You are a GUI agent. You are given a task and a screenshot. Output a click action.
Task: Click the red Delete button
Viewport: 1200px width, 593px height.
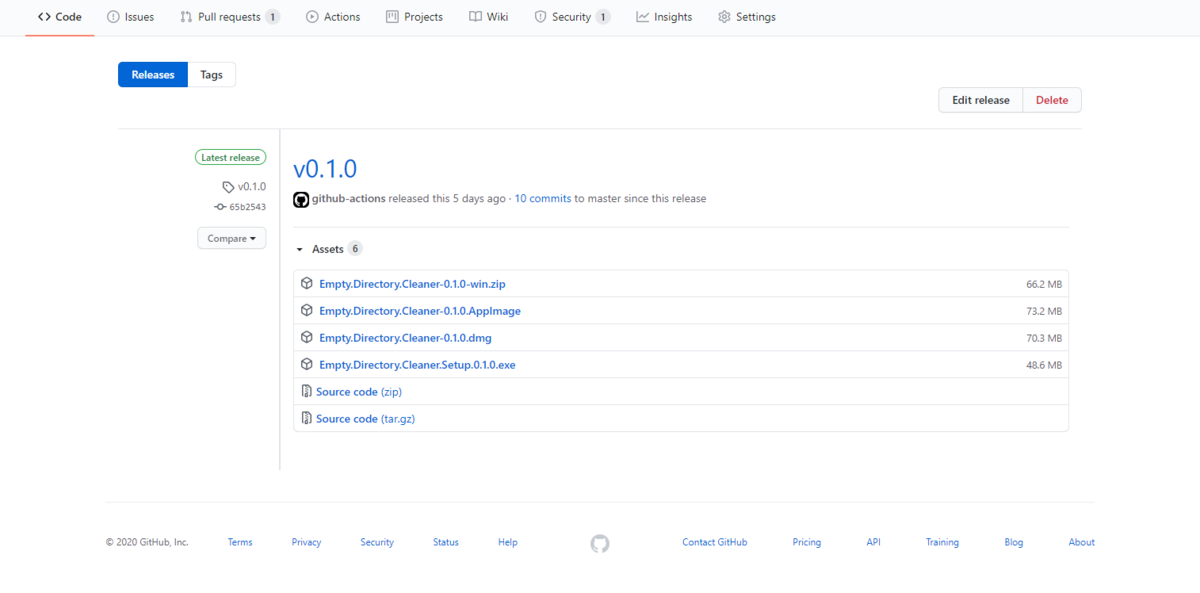(1052, 100)
